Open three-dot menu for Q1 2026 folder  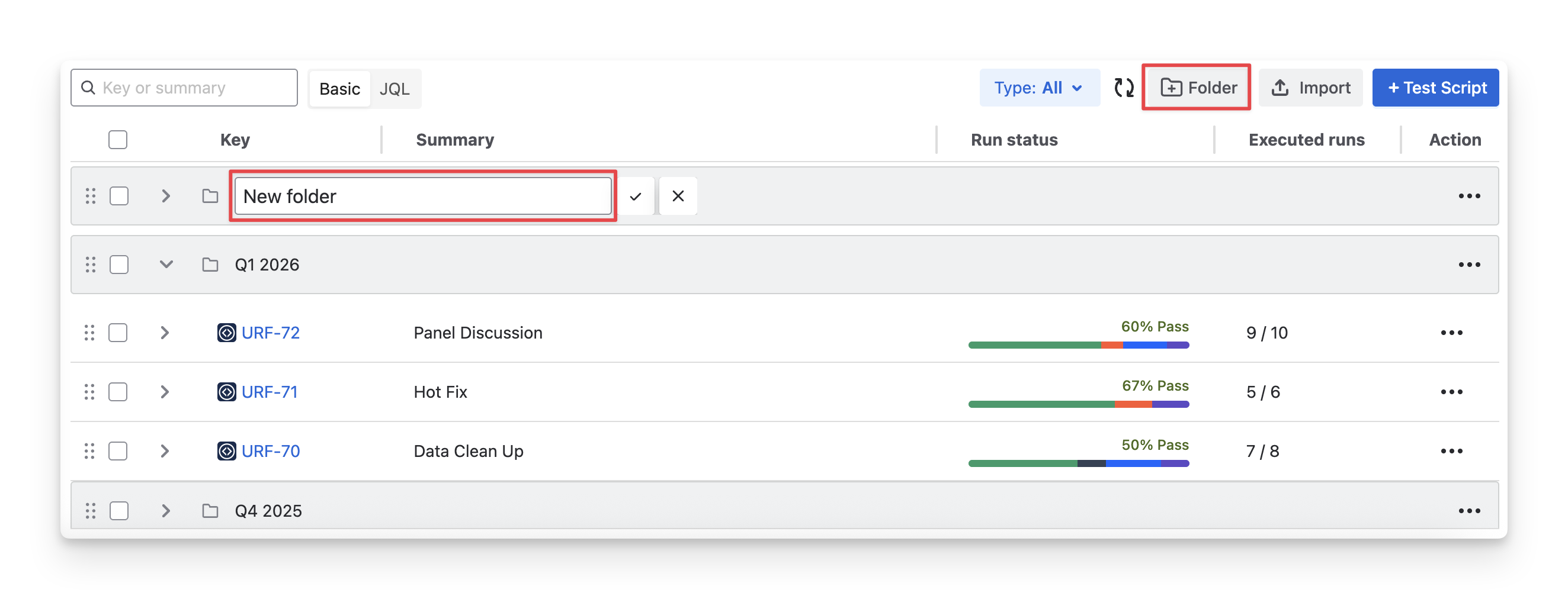click(1469, 265)
